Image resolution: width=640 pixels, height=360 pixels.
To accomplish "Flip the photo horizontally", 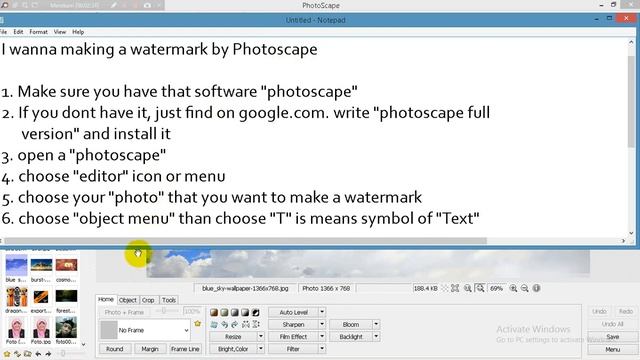I will tap(245, 324).
